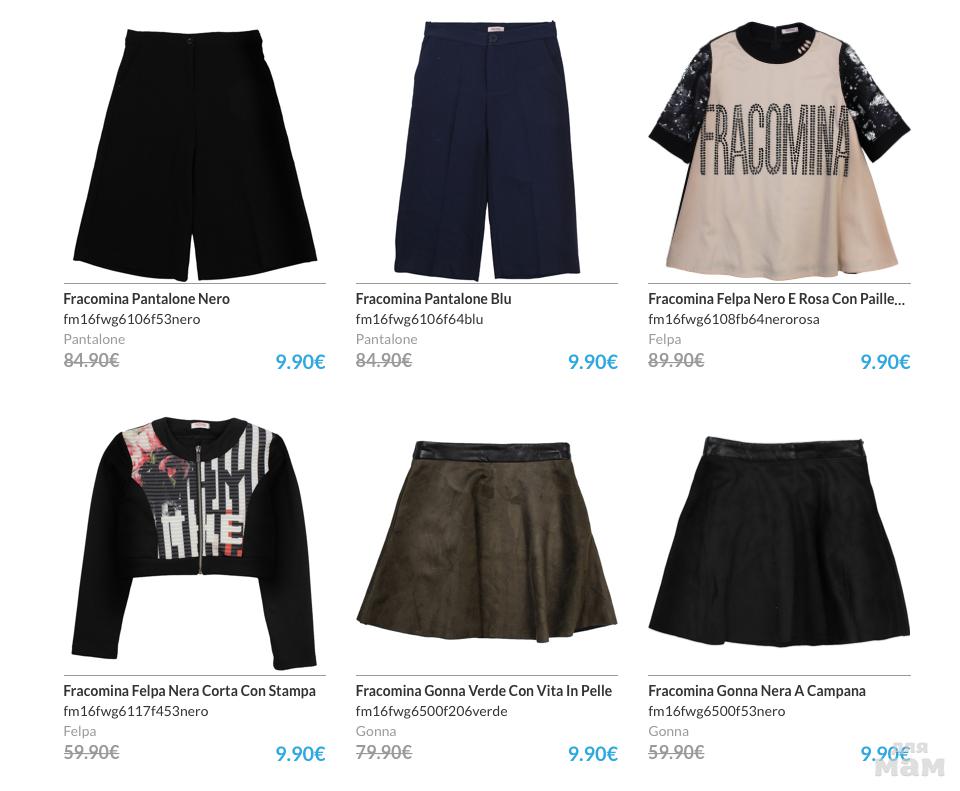Click product code fm16fwg6500f206verde
960x791 pixels.
click(x=432, y=711)
